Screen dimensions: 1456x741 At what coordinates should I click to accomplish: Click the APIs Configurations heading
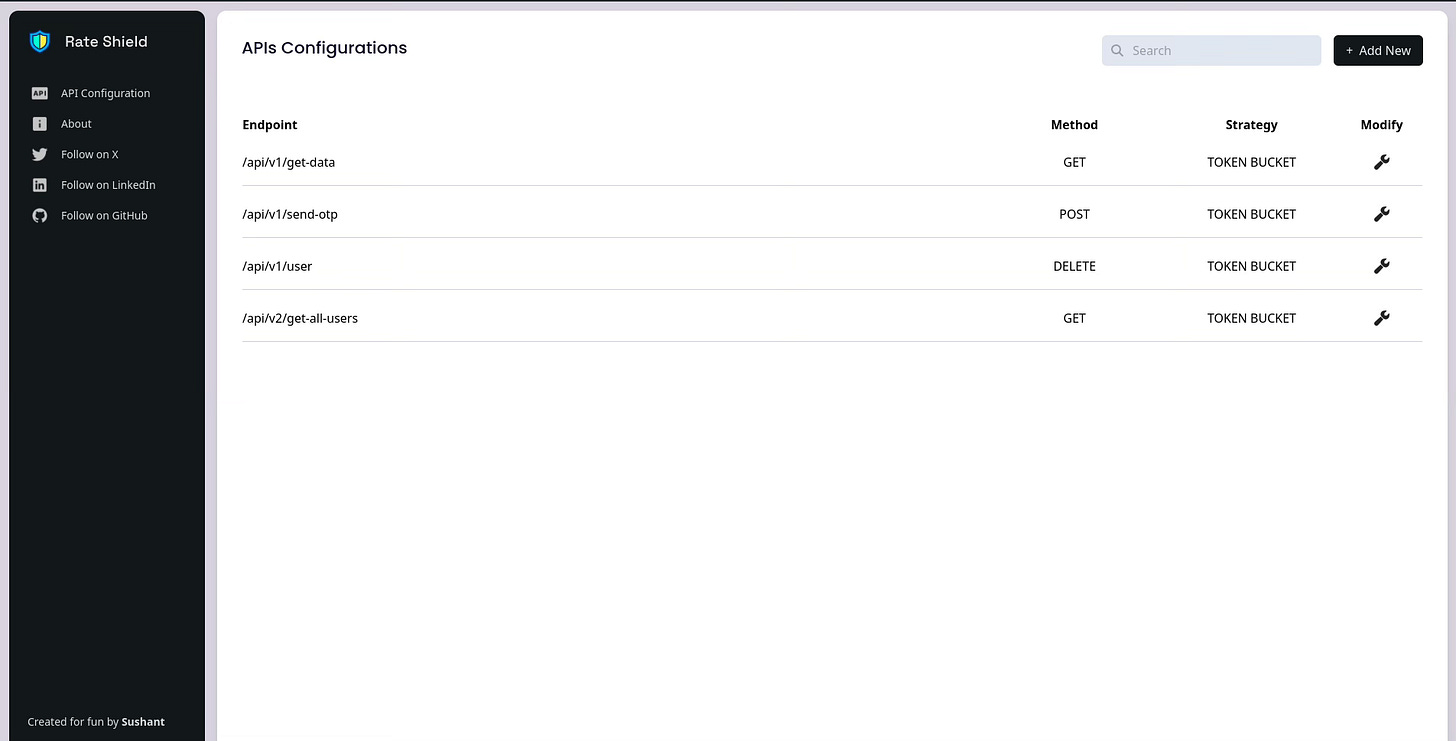324,48
